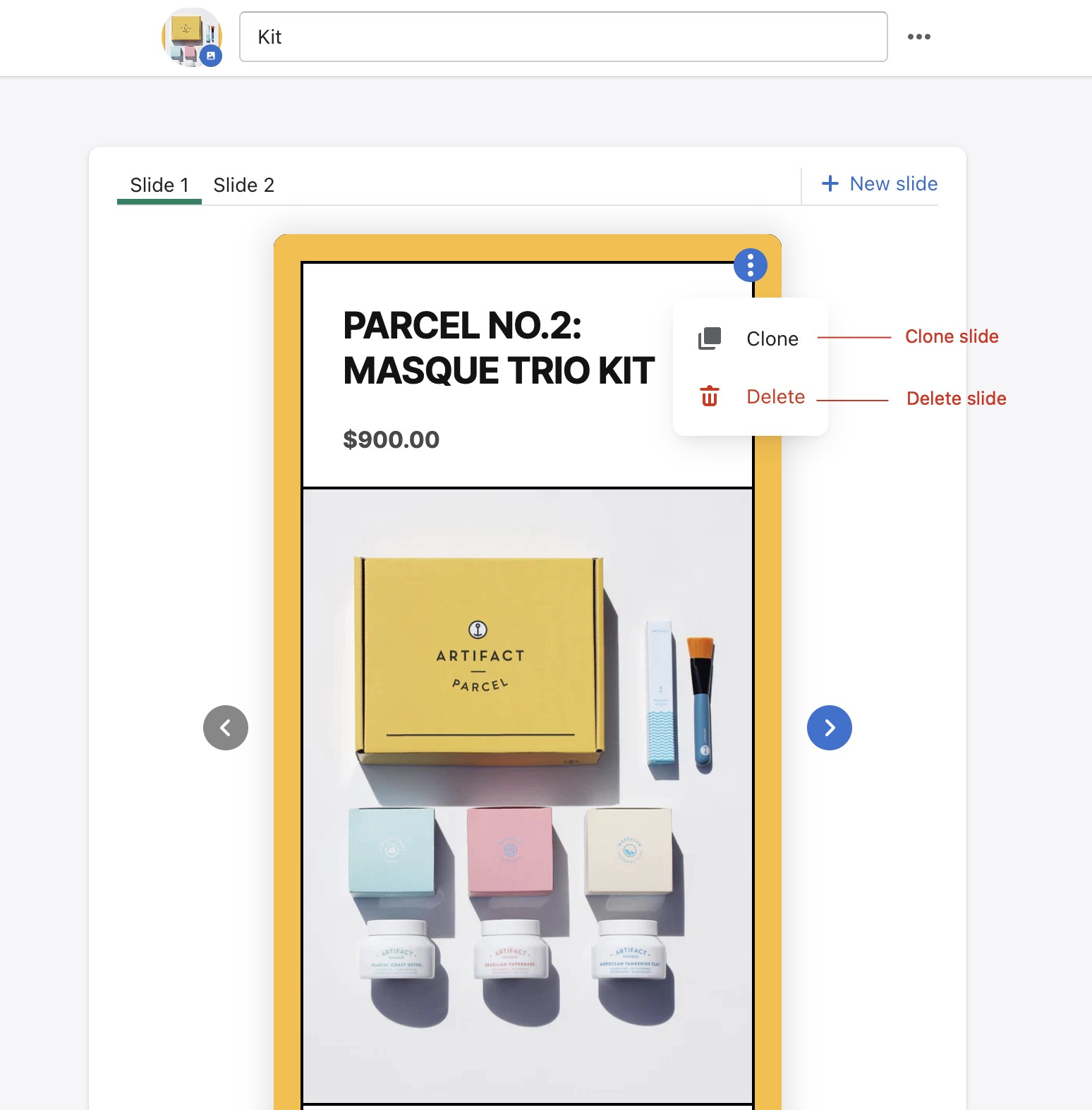The width and height of the screenshot is (1092, 1110).
Task: Click the New slide link
Action: (893, 184)
